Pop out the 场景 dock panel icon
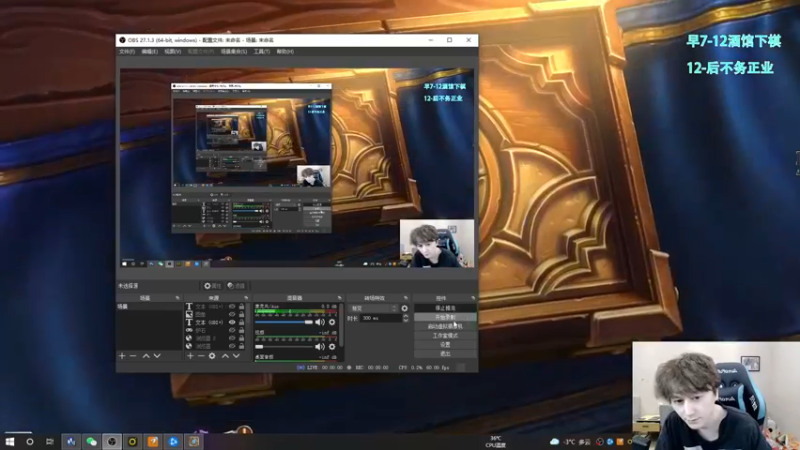The image size is (800, 450). [x=178, y=297]
